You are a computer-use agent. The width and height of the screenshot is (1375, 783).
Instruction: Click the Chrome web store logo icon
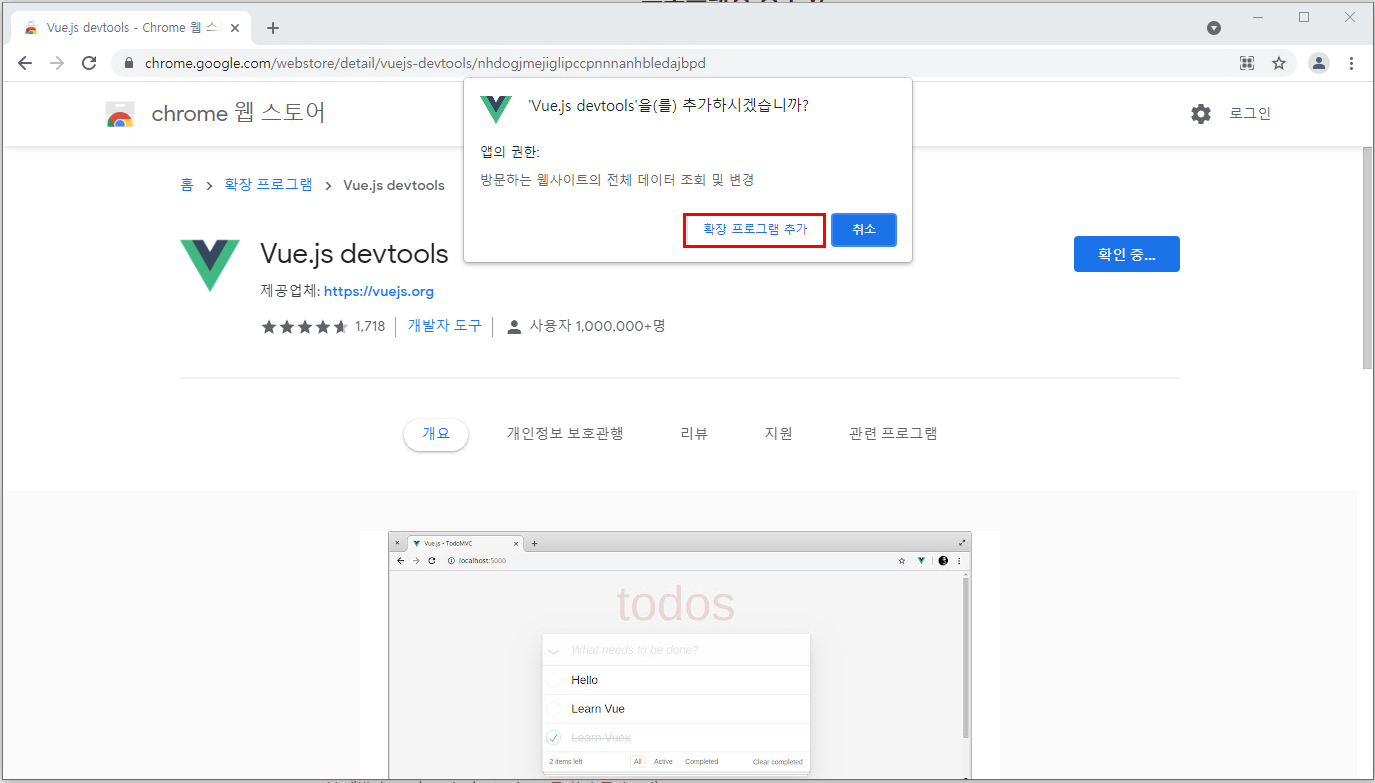pyautogui.click(x=120, y=114)
